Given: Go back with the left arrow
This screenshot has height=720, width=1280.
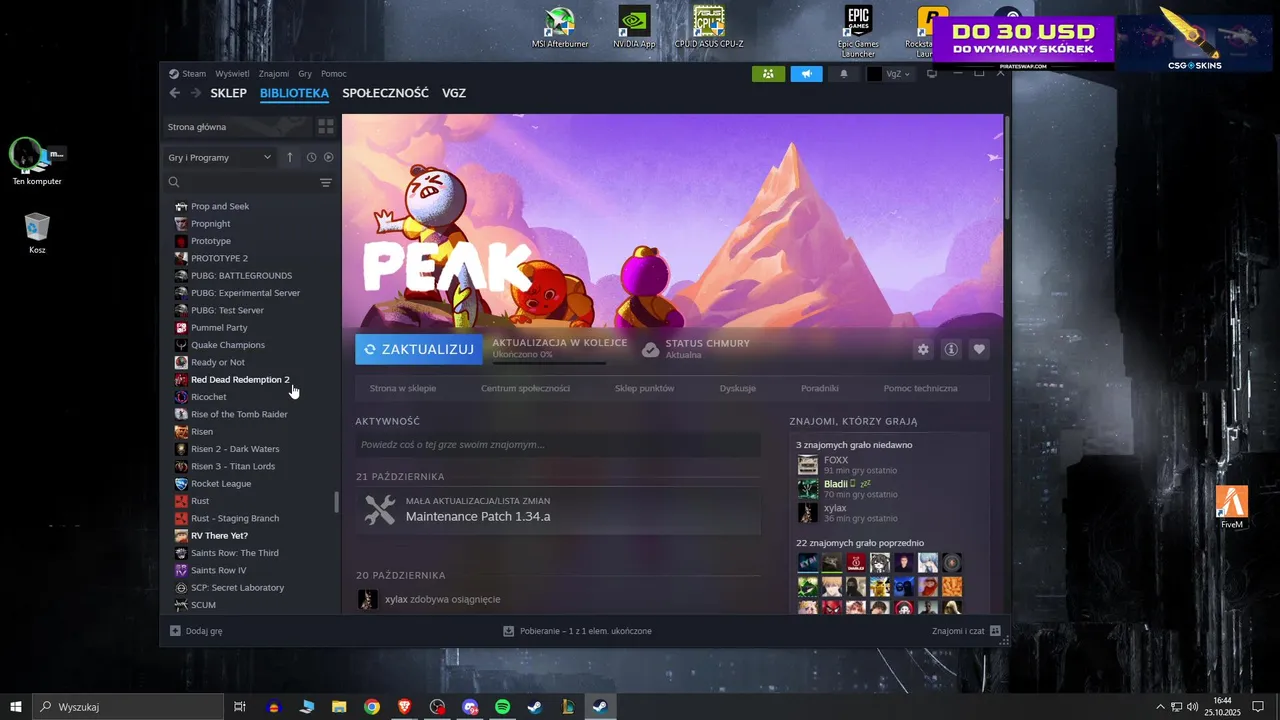Looking at the screenshot, I should point(175,93).
